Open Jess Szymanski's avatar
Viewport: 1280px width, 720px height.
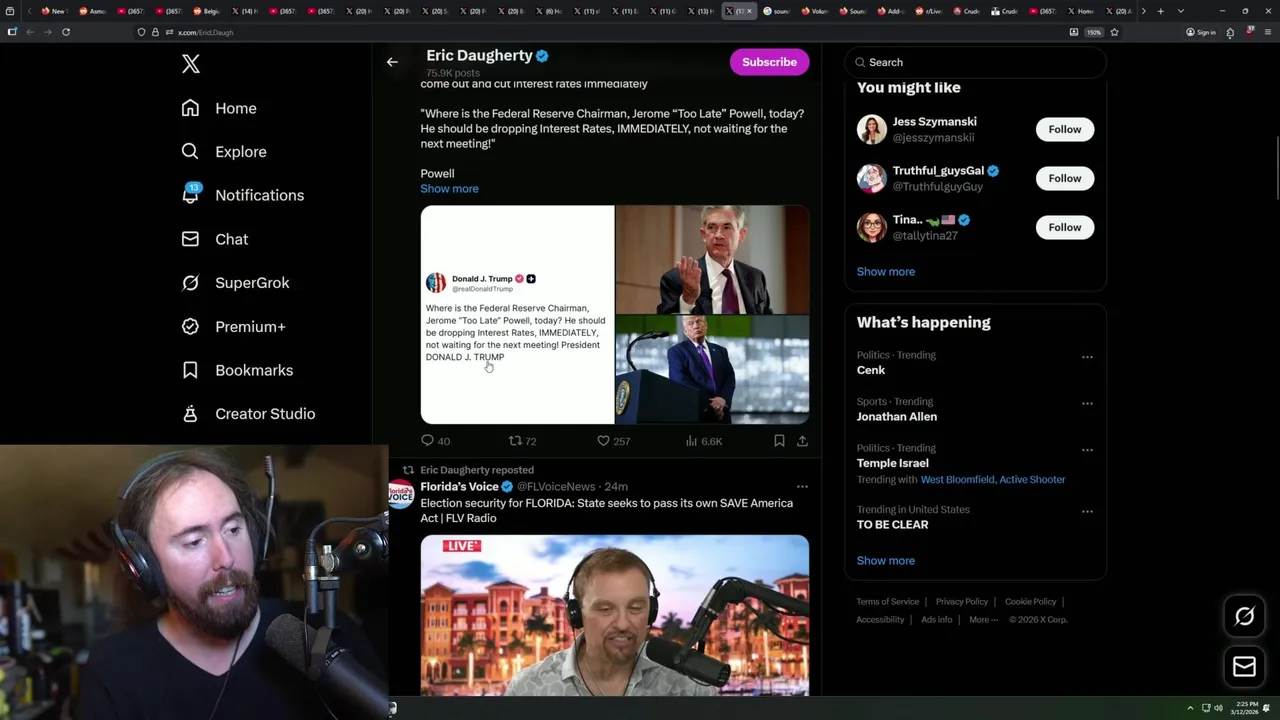(872, 129)
